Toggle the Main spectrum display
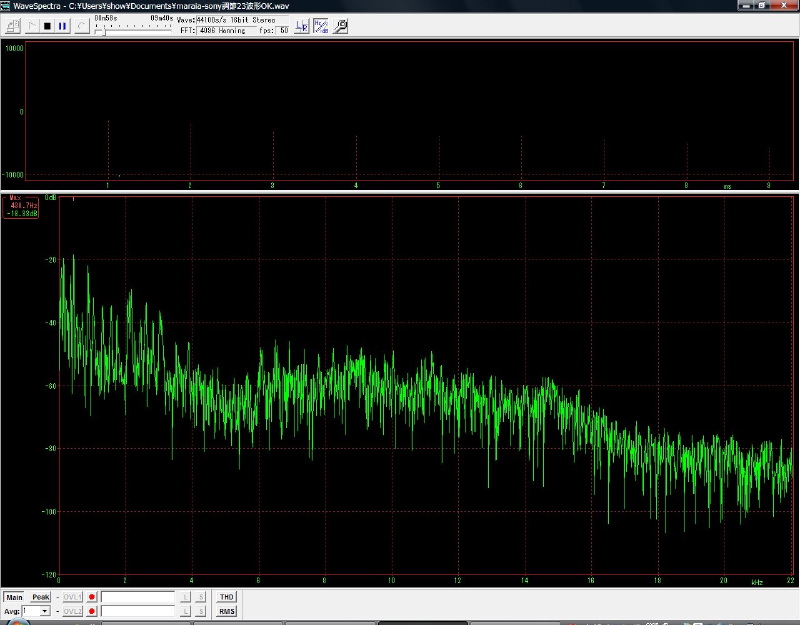Viewport: 800px width, 625px height. click(x=15, y=597)
